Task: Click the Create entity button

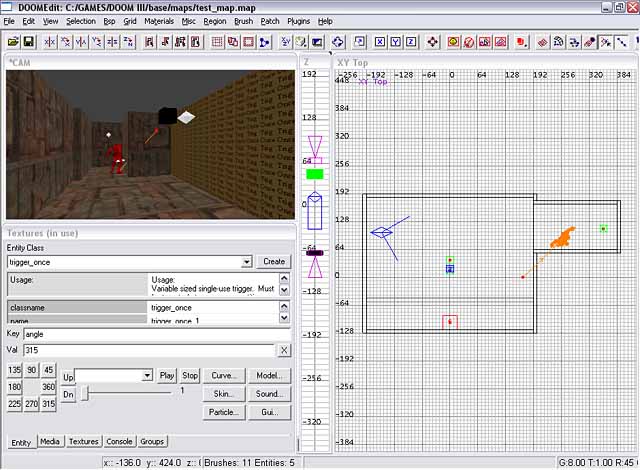Action: pyautogui.click(x=274, y=262)
